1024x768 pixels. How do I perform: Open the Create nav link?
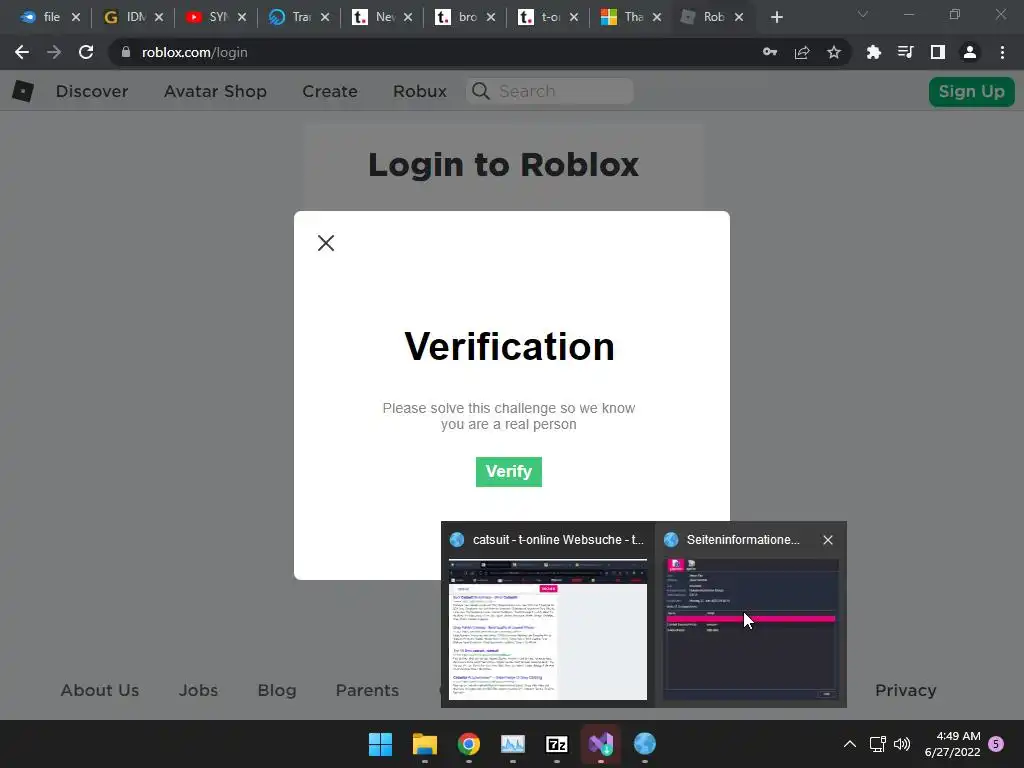(330, 91)
